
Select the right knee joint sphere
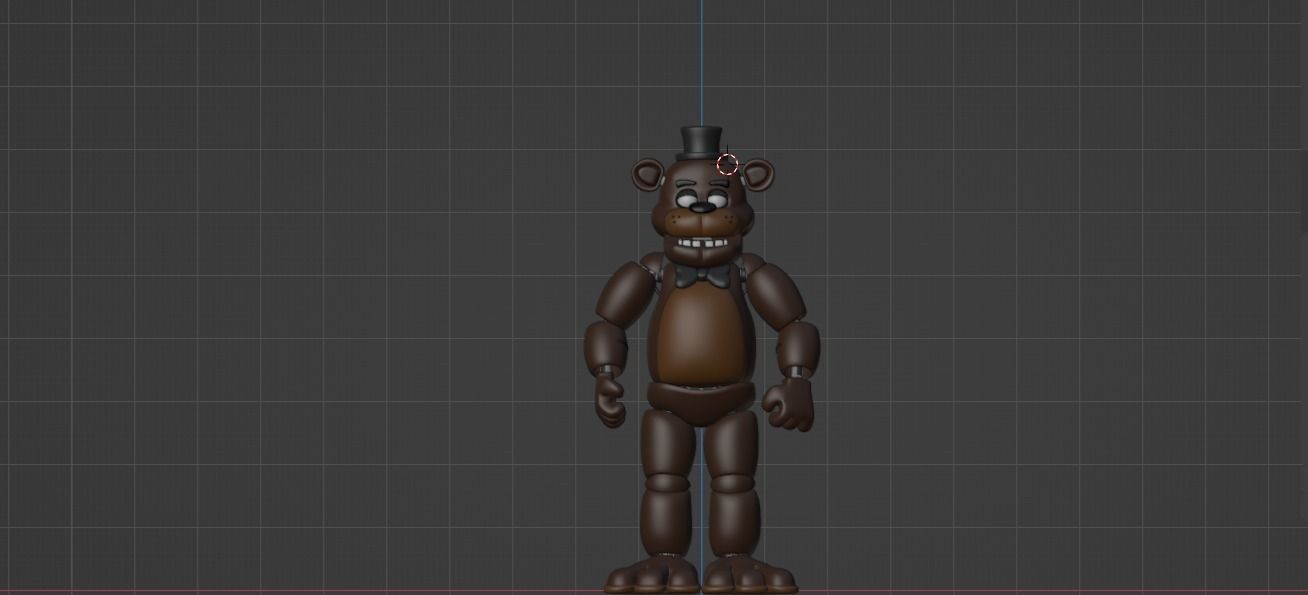coord(667,483)
